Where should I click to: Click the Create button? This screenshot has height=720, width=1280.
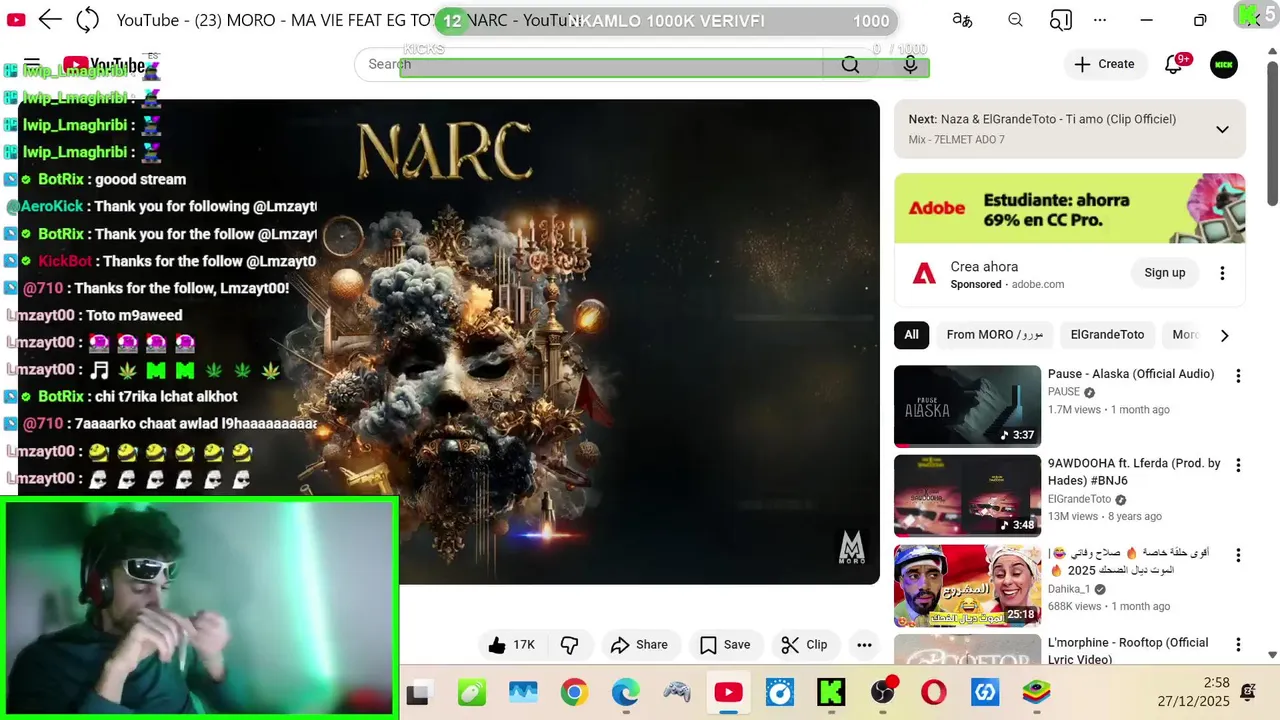[1104, 64]
